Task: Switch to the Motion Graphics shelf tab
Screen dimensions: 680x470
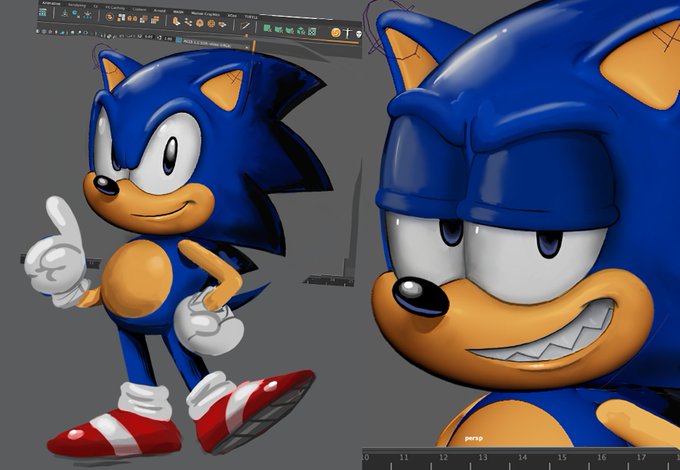Action: pyautogui.click(x=204, y=14)
